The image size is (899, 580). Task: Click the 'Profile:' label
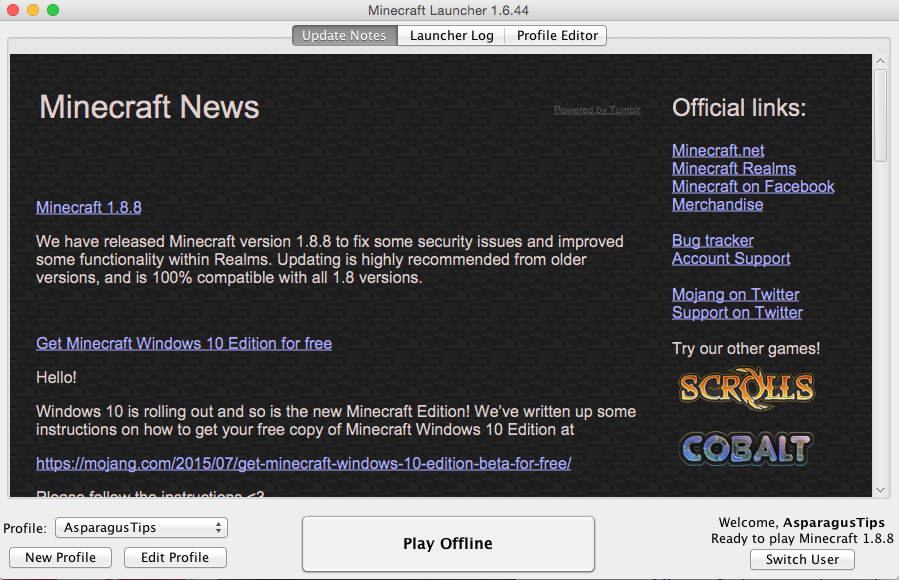(x=25, y=528)
